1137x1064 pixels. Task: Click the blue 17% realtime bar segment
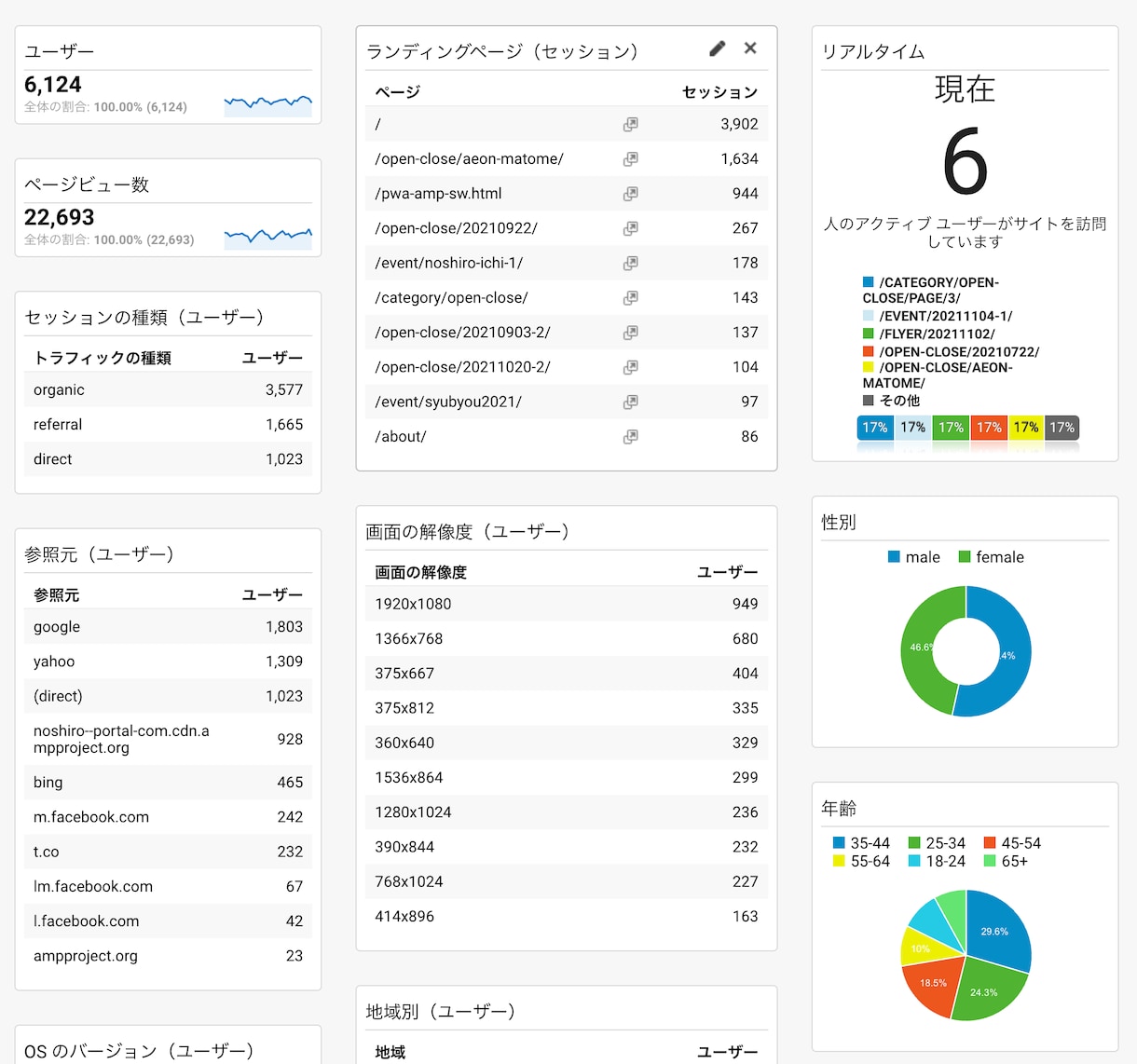click(x=874, y=428)
